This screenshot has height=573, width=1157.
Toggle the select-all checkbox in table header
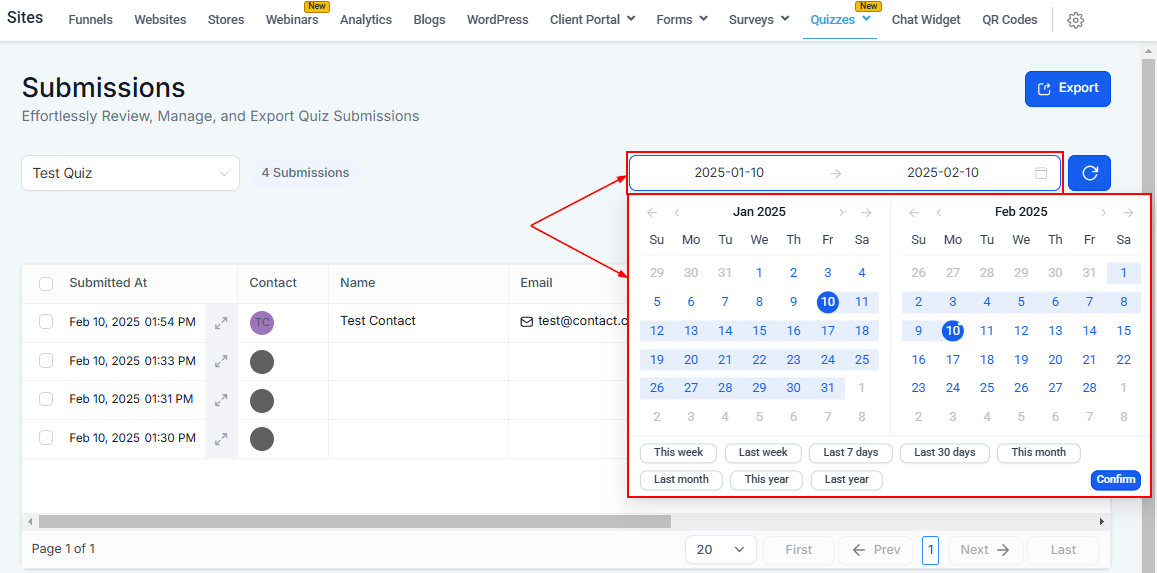point(46,284)
